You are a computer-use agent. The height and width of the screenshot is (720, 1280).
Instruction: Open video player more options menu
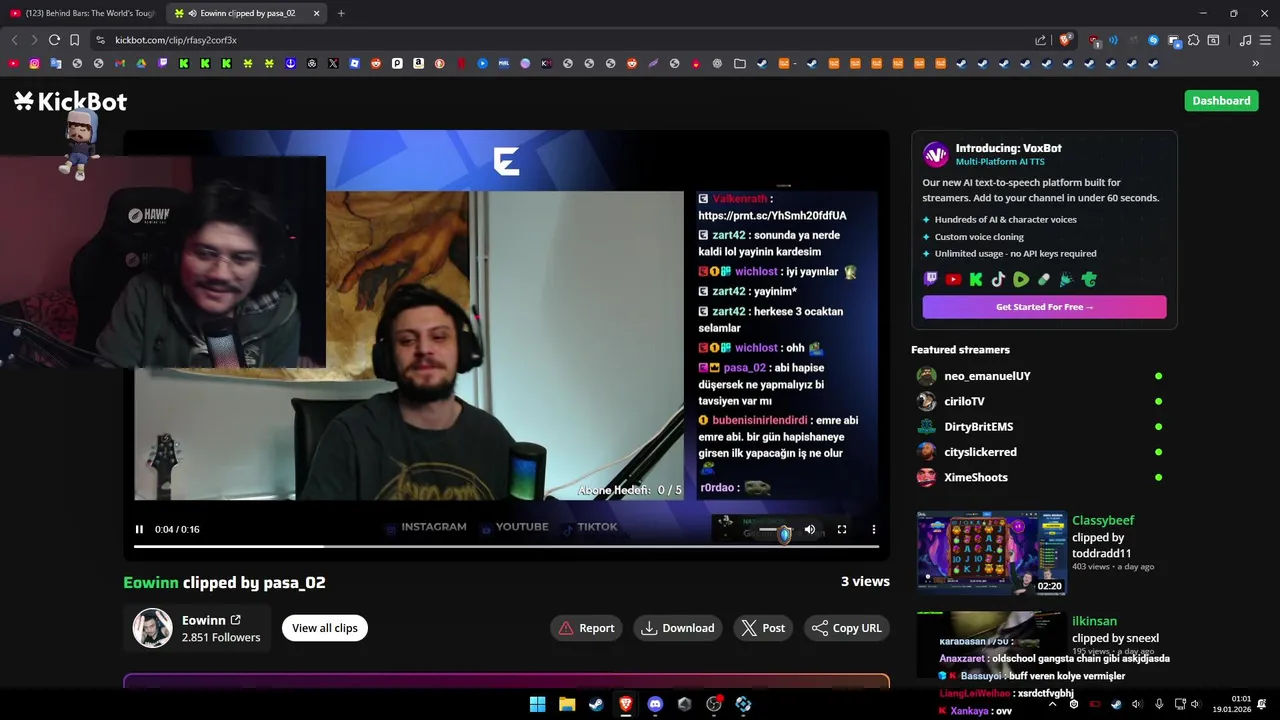point(873,529)
